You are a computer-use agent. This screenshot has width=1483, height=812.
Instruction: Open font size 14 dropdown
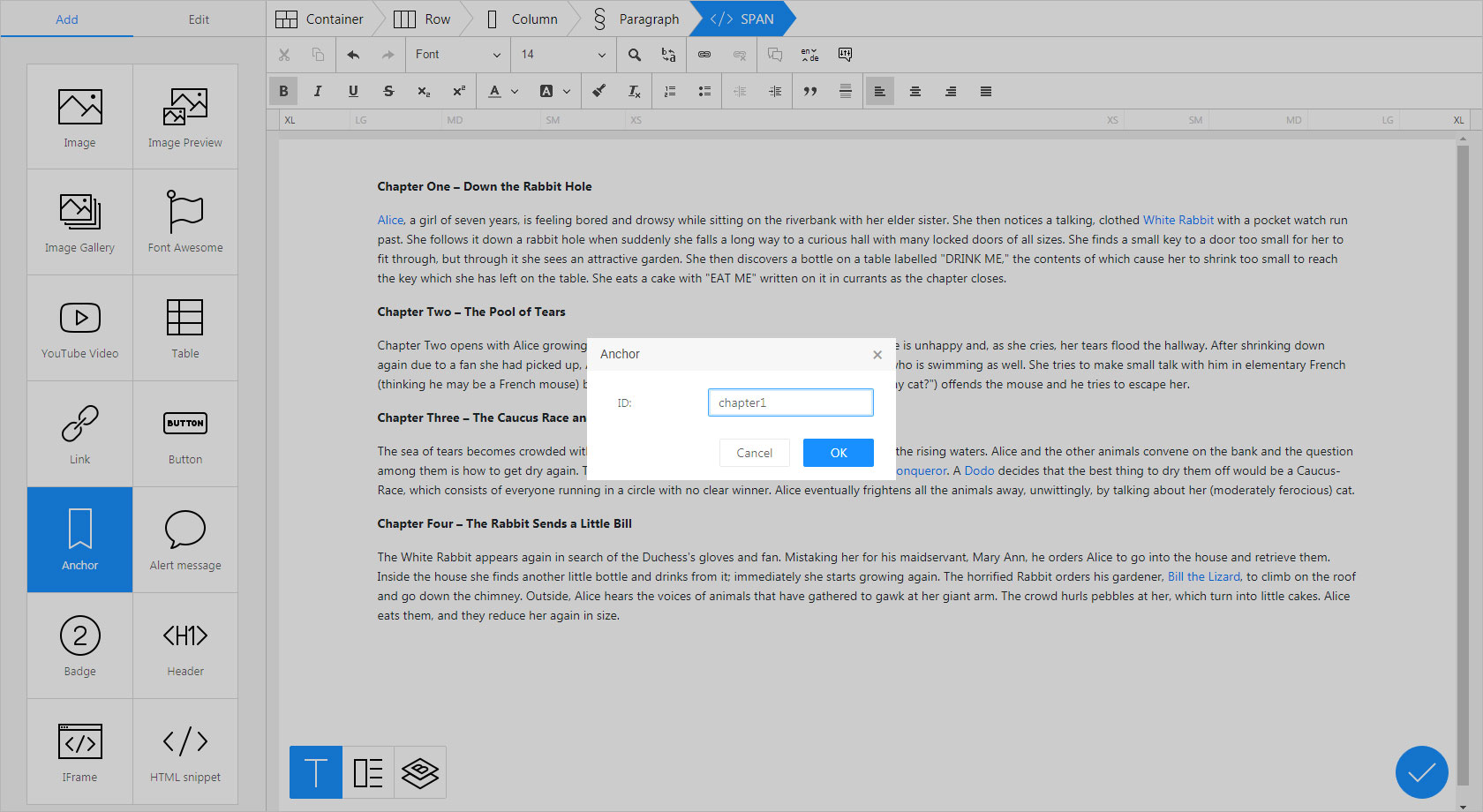click(x=563, y=55)
